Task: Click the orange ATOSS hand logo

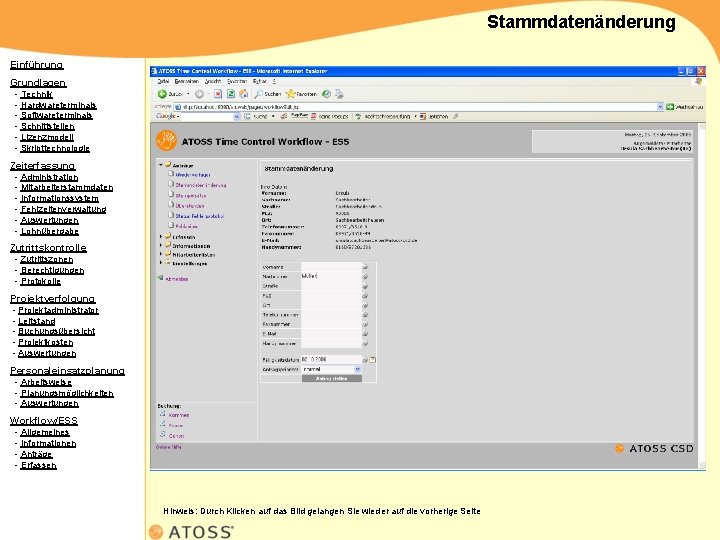Action: pyautogui.click(x=166, y=141)
